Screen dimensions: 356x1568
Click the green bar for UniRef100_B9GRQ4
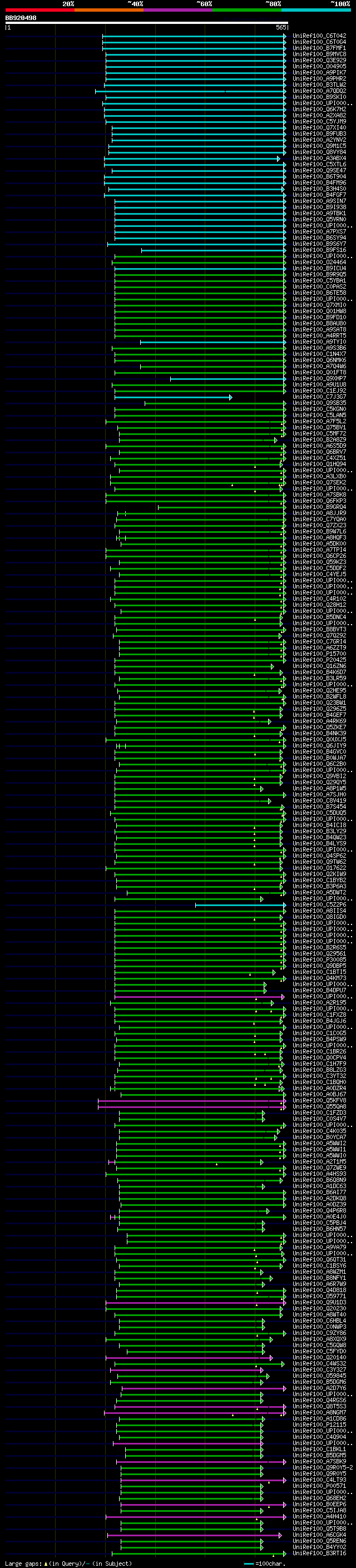click(x=222, y=507)
